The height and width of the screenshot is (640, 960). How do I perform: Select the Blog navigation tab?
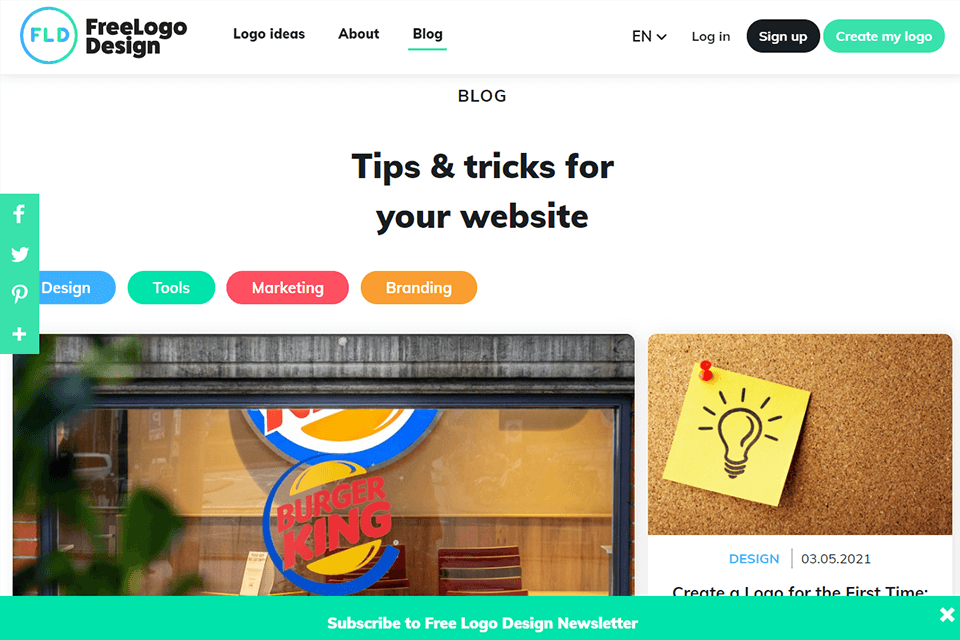[x=427, y=34]
